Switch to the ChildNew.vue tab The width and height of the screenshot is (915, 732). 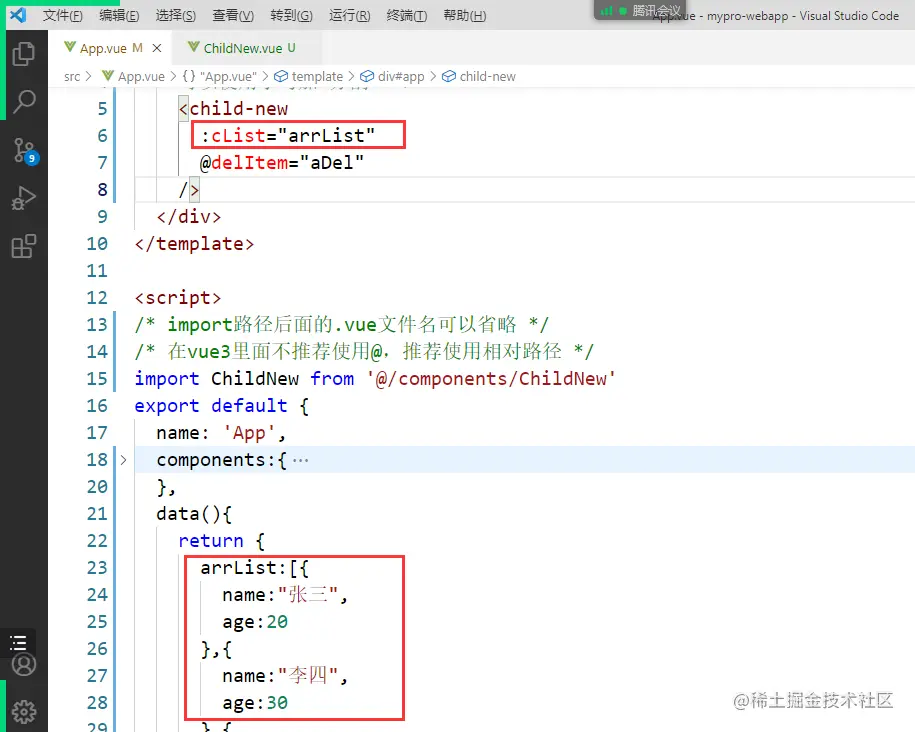tap(247, 47)
